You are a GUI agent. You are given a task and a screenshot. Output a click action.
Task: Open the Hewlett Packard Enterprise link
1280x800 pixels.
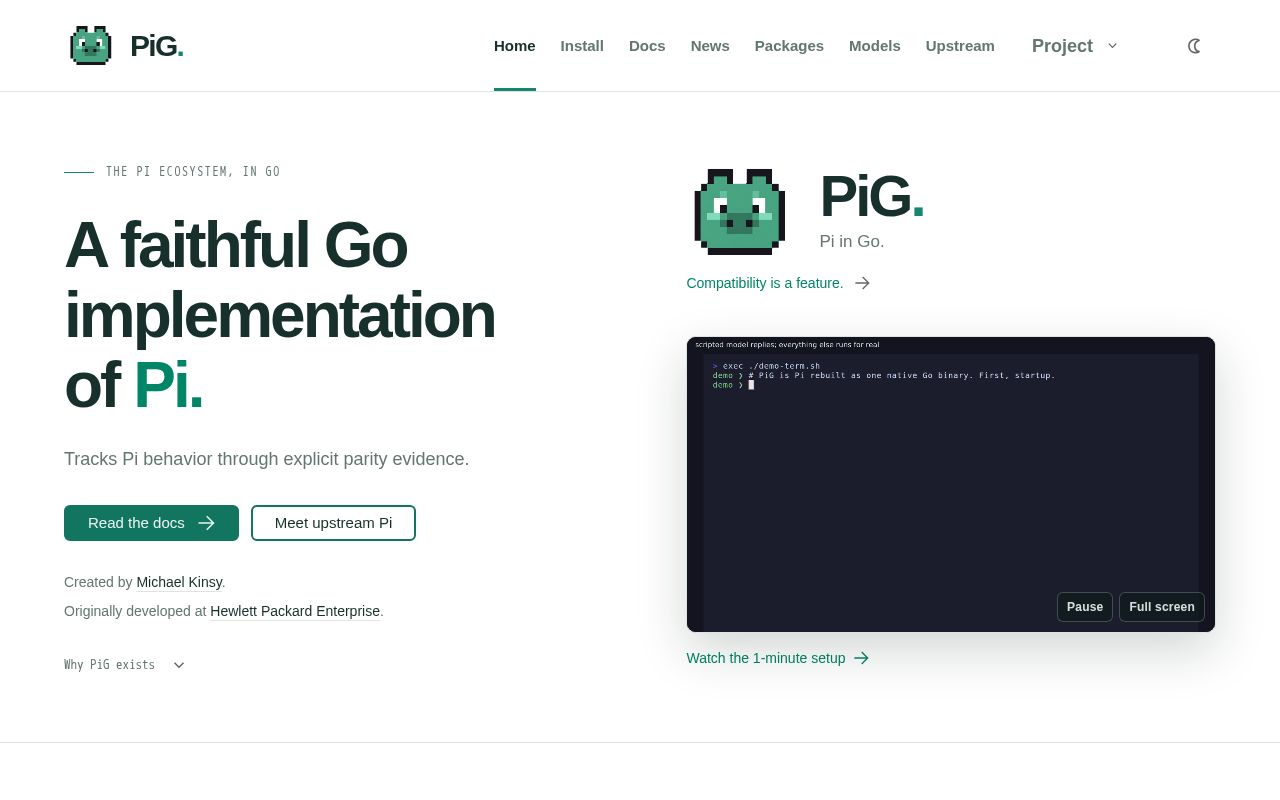(x=295, y=611)
